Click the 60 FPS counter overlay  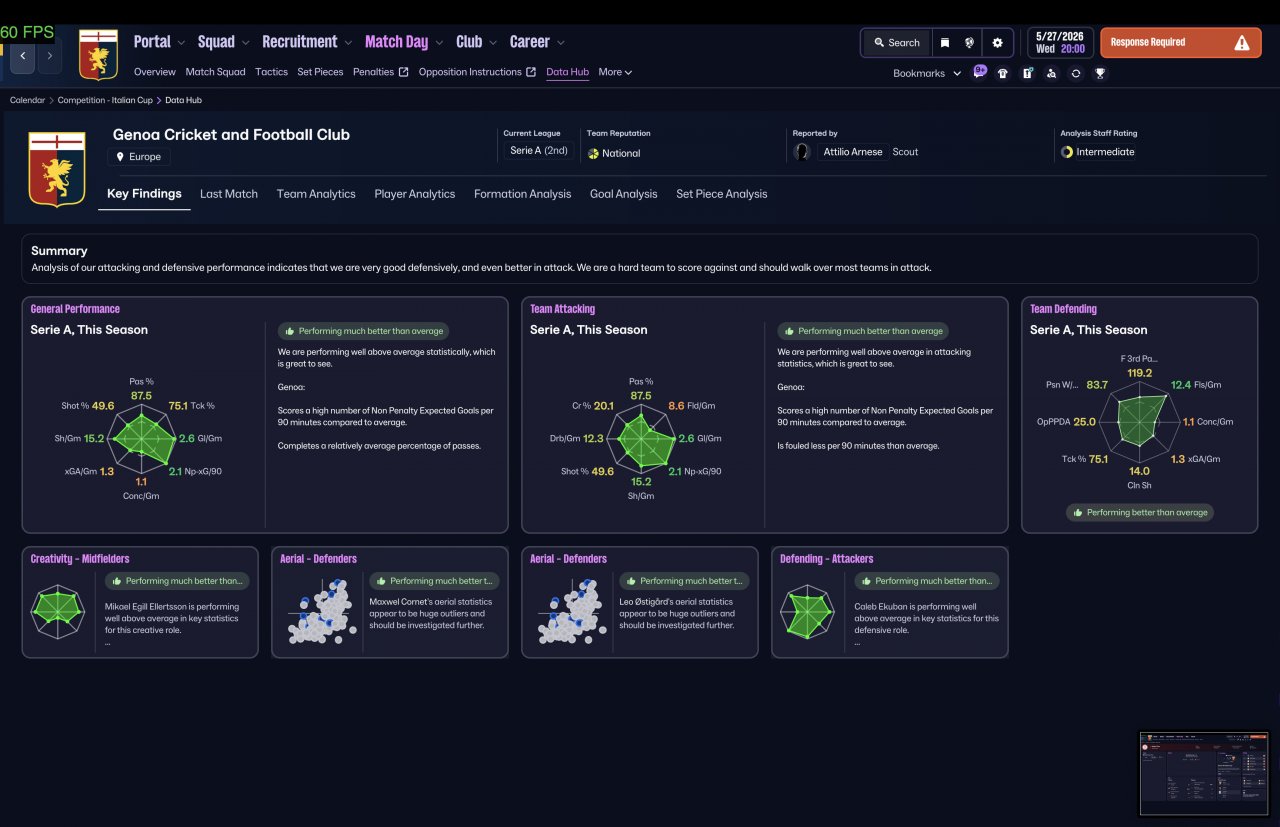click(x=27, y=32)
